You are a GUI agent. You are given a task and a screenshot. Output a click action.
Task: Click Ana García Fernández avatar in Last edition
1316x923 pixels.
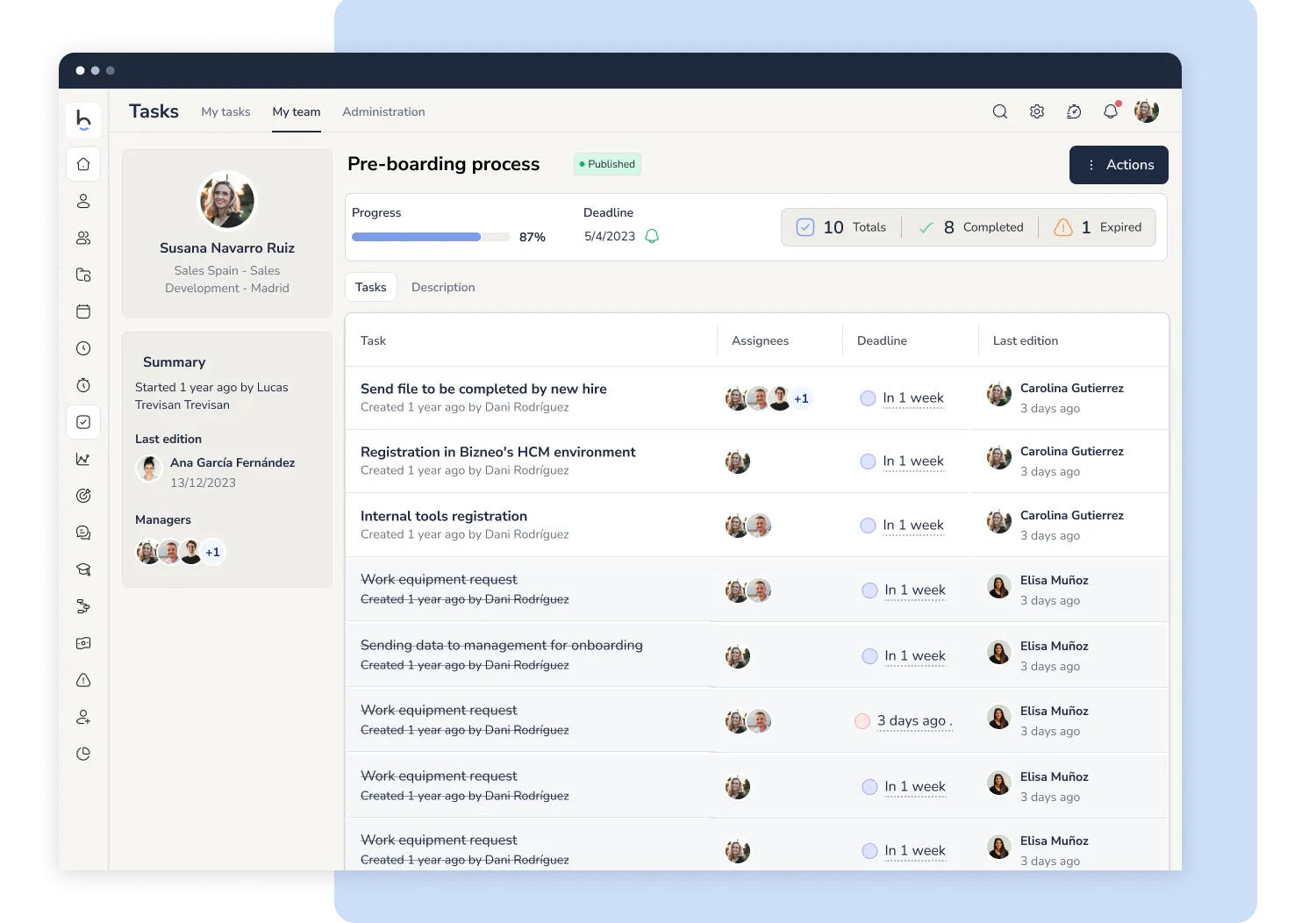tap(149, 469)
